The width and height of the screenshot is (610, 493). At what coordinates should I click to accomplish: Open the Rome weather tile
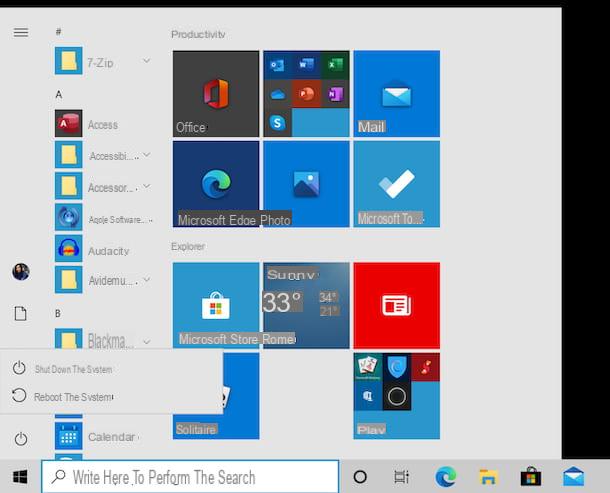click(x=306, y=305)
